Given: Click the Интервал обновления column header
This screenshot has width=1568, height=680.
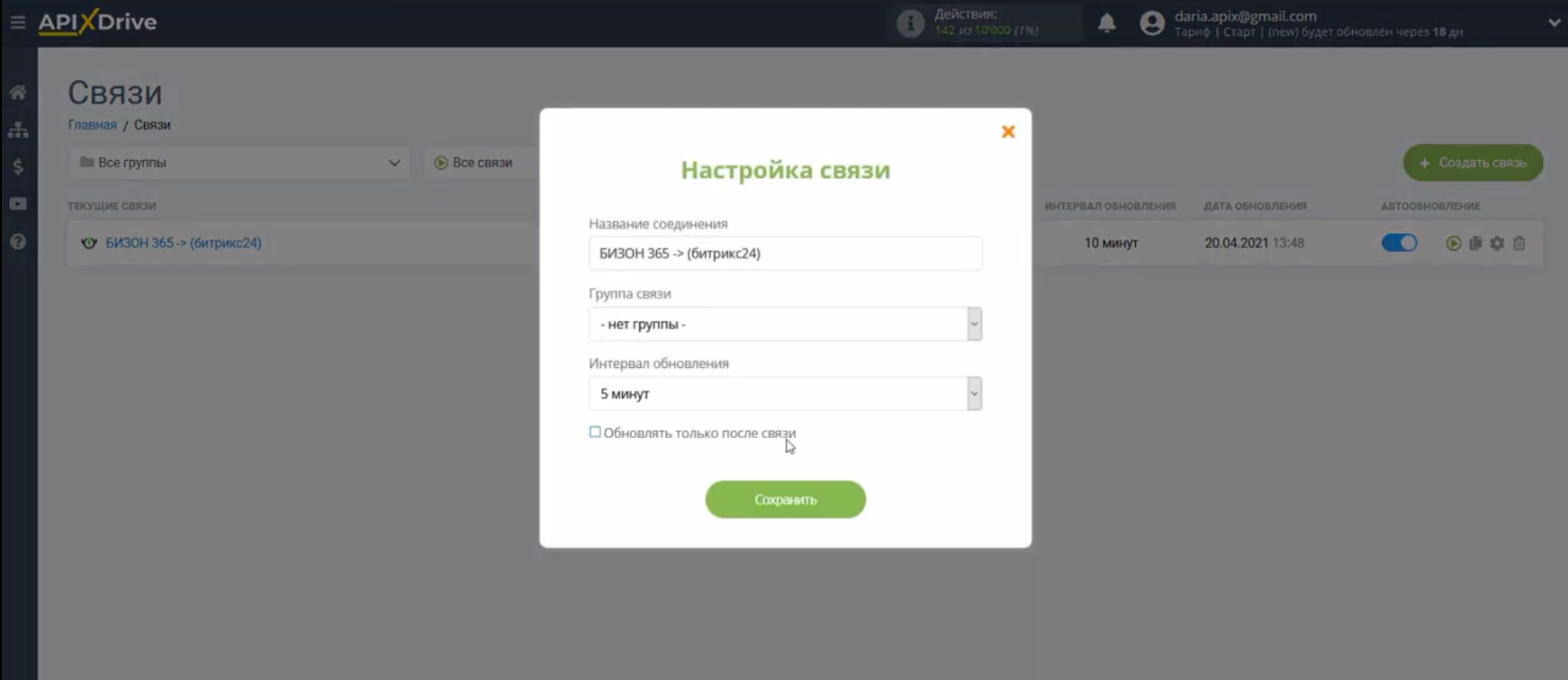Looking at the screenshot, I should point(1110,206).
